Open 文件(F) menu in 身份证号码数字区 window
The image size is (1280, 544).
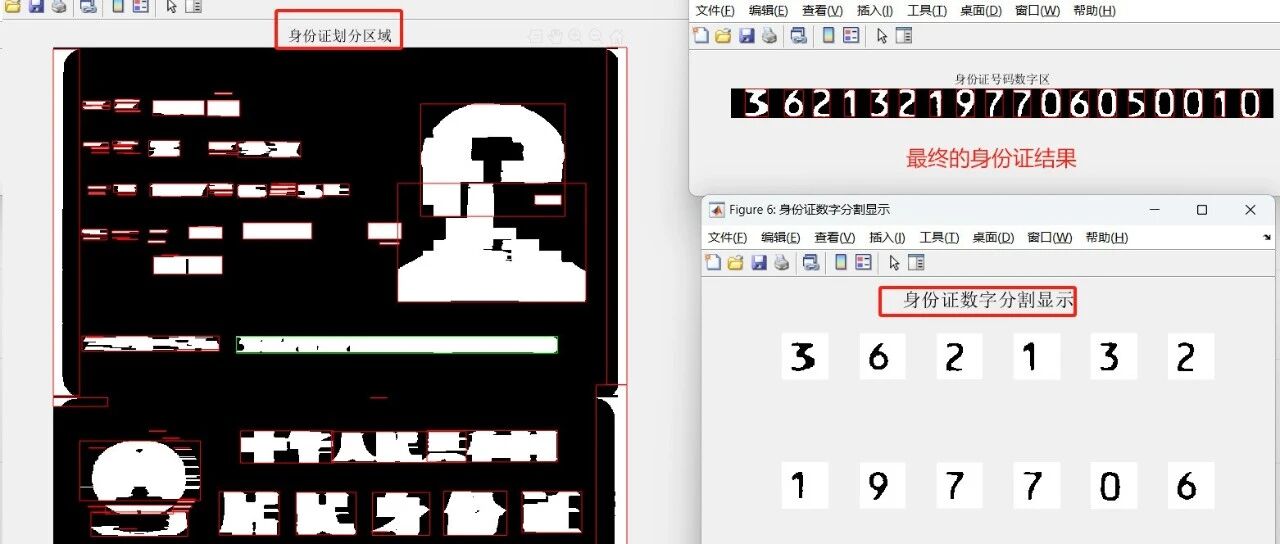click(715, 11)
